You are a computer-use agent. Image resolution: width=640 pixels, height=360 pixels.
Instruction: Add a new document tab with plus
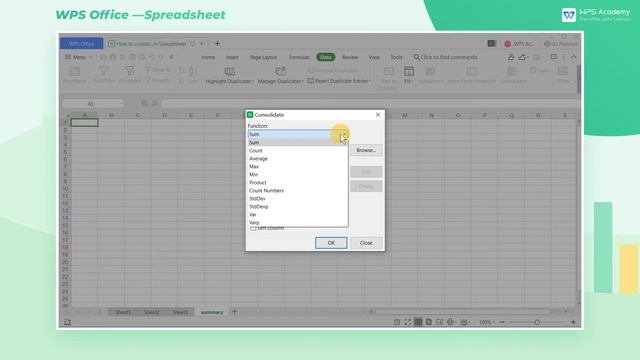pos(217,44)
